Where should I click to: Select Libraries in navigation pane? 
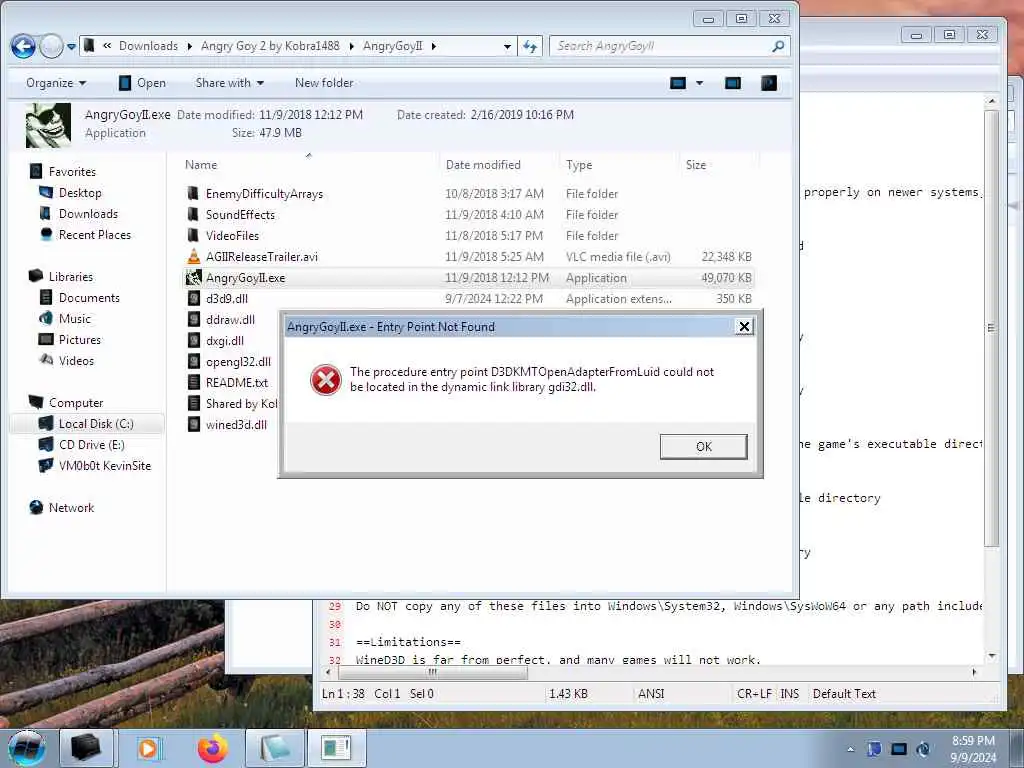[71, 277]
